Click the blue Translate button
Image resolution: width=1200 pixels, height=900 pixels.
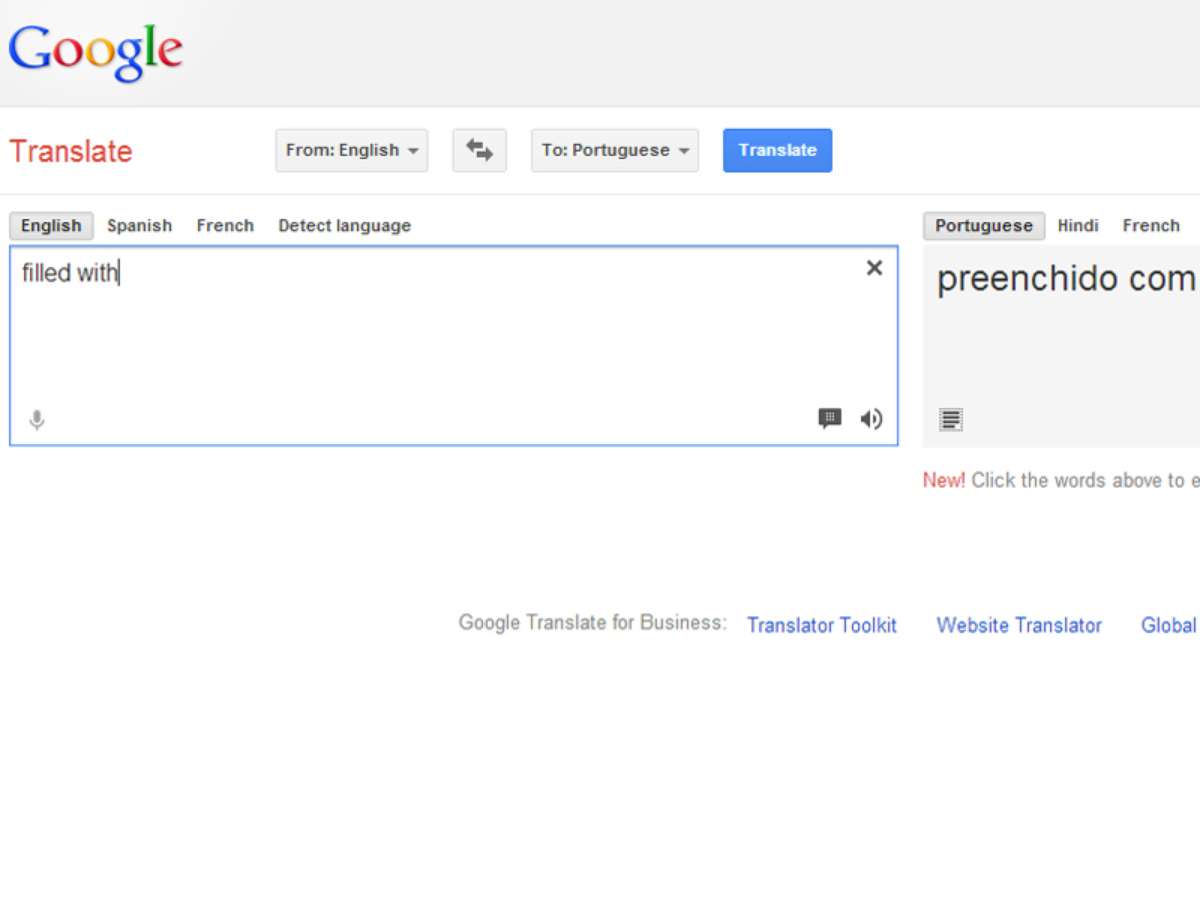(x=777, y=150)
